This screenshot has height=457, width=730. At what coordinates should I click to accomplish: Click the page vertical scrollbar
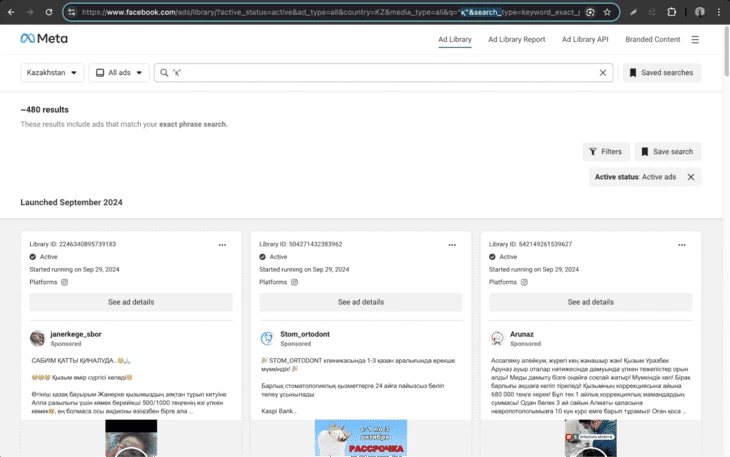point(726,51)
